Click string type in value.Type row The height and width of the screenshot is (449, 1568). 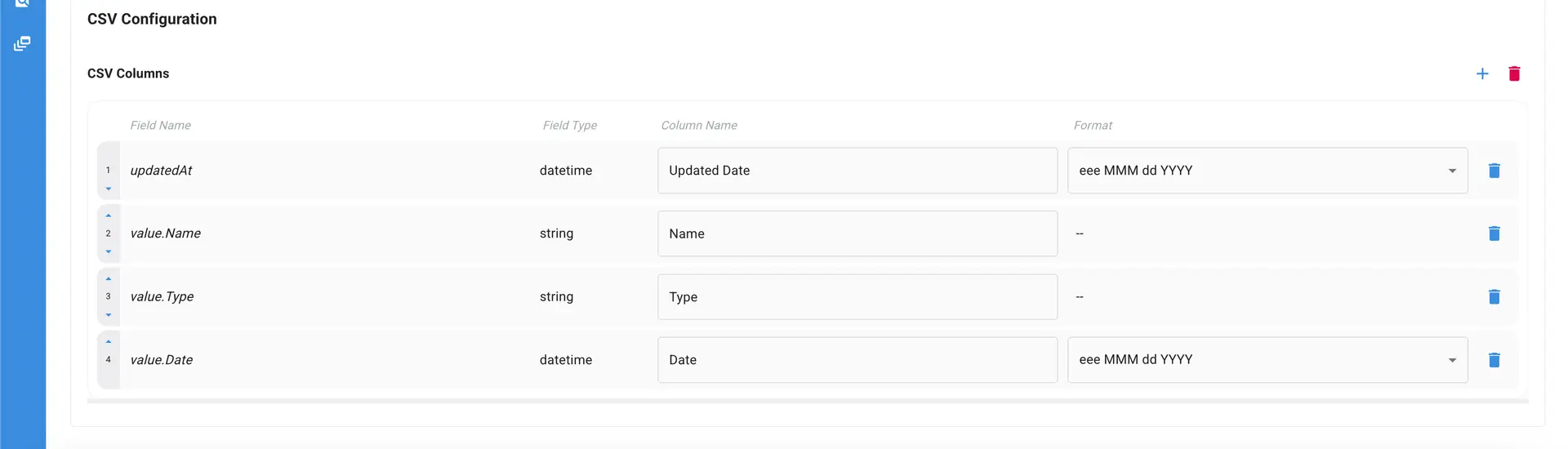pos(556,297)
